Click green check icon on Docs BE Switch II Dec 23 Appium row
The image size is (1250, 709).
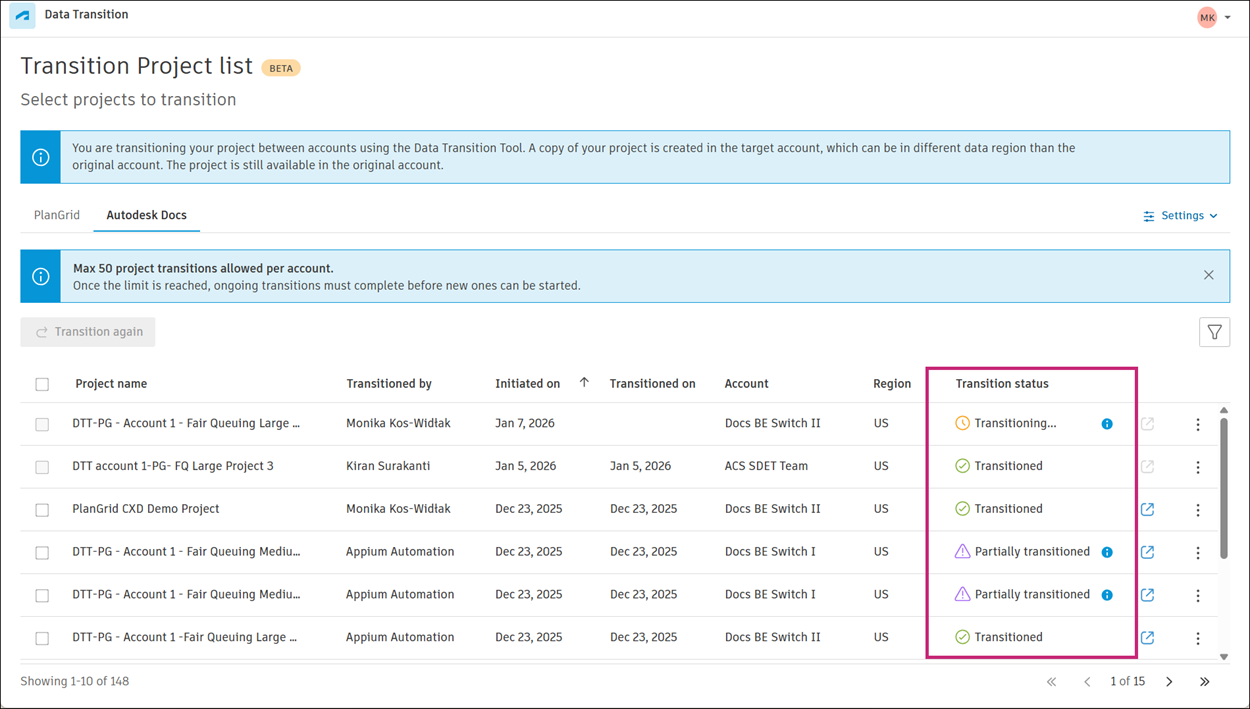pos(962,637)
